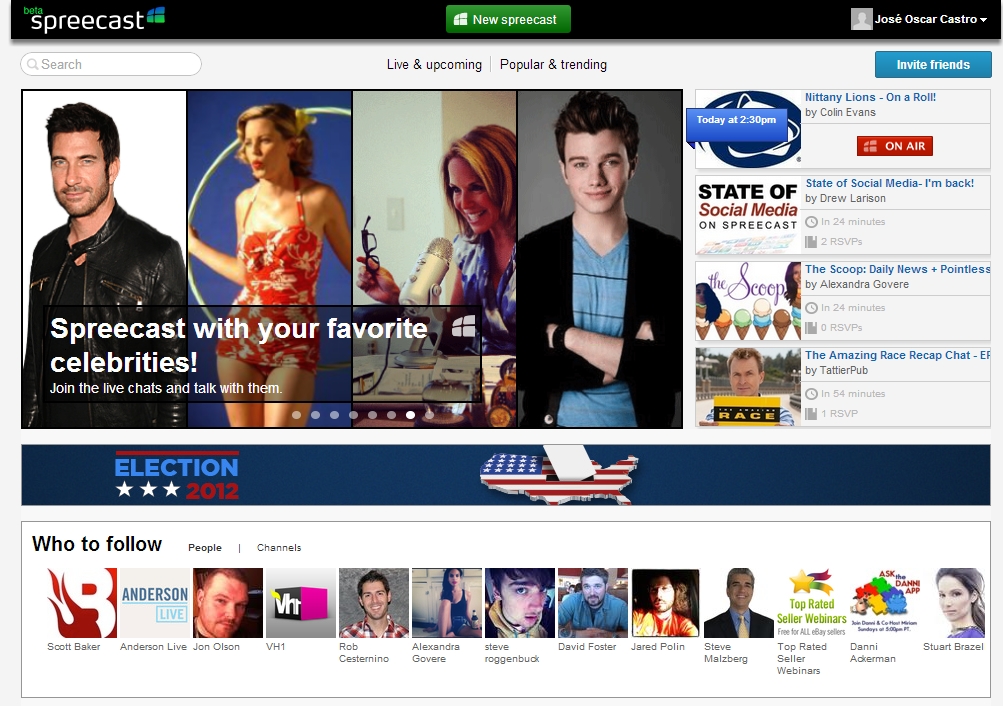Click the ON AIR badge
Screen dimensions: 1003x706
point(894,146)
